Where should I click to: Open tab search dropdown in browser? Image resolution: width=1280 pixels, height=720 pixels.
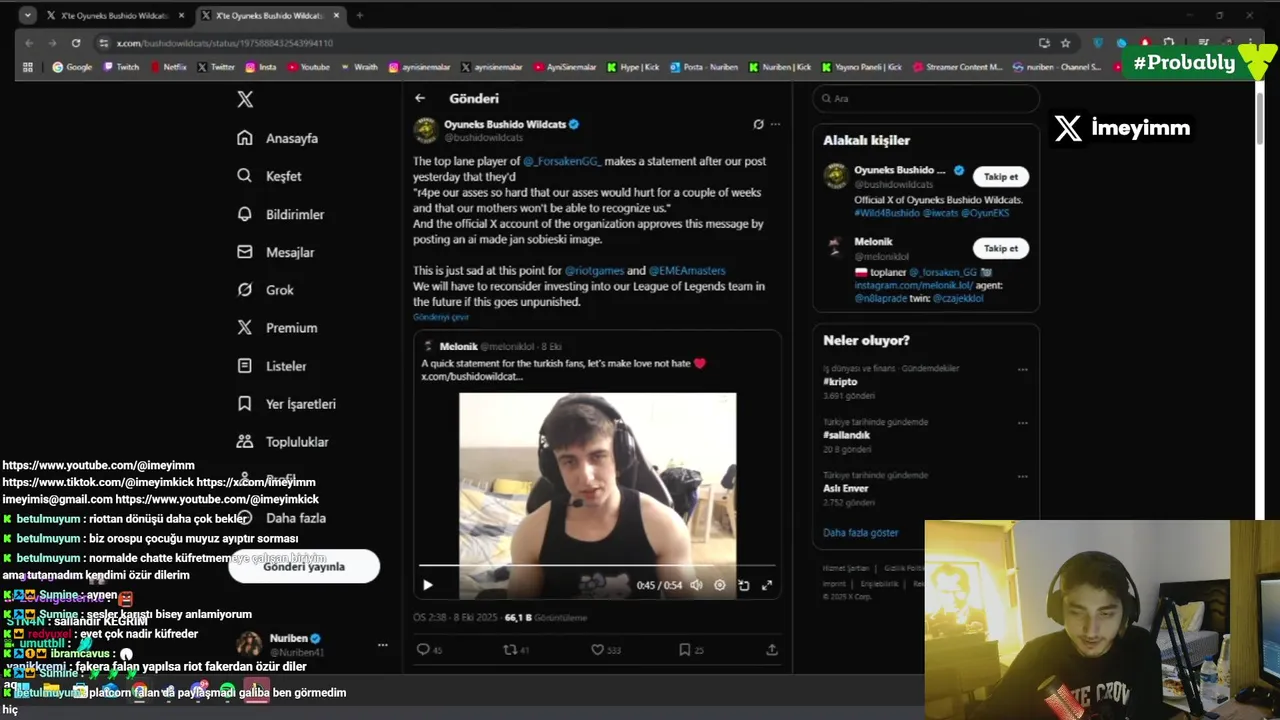tap(27, 15)
